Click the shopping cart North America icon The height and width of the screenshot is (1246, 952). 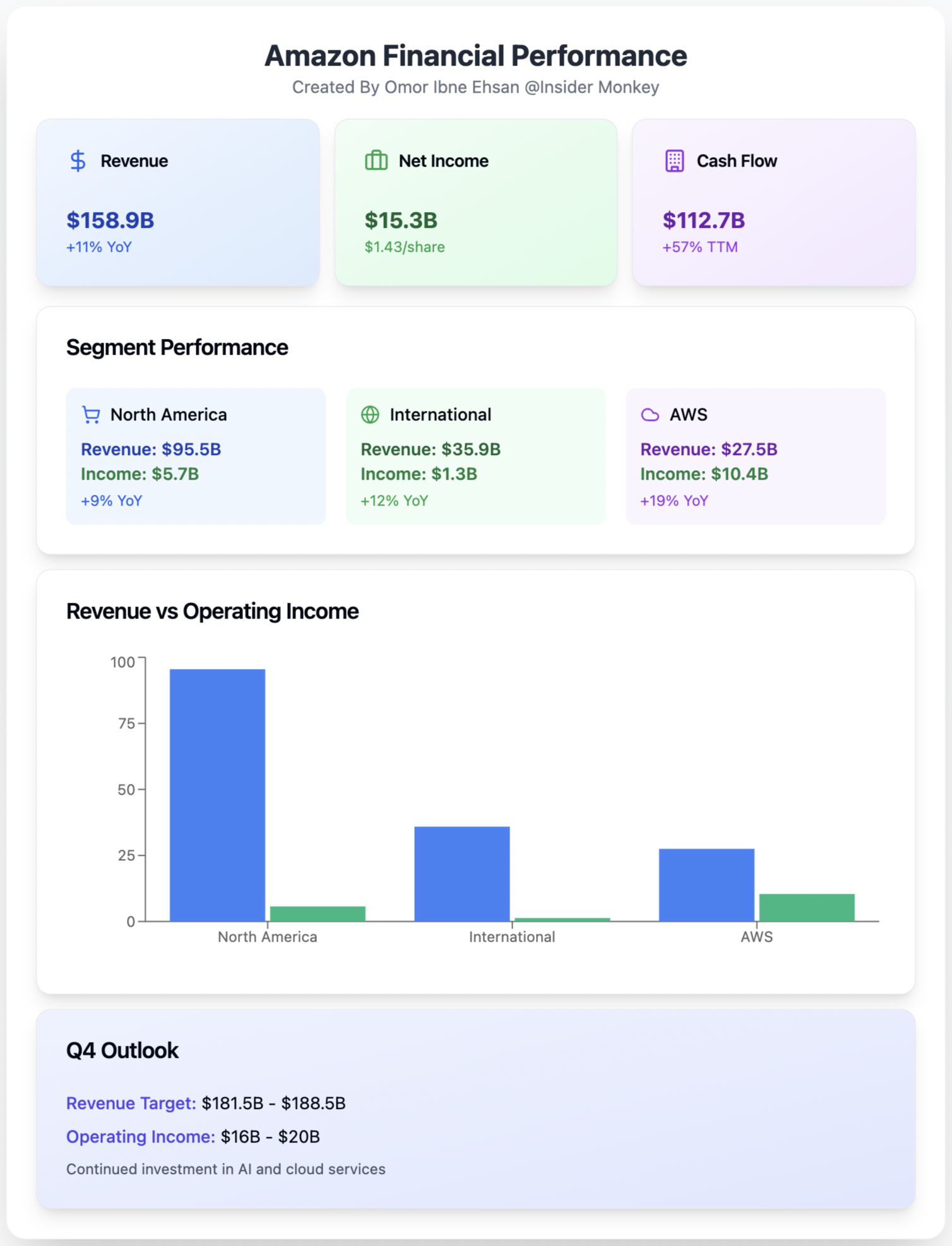(92, 415)
